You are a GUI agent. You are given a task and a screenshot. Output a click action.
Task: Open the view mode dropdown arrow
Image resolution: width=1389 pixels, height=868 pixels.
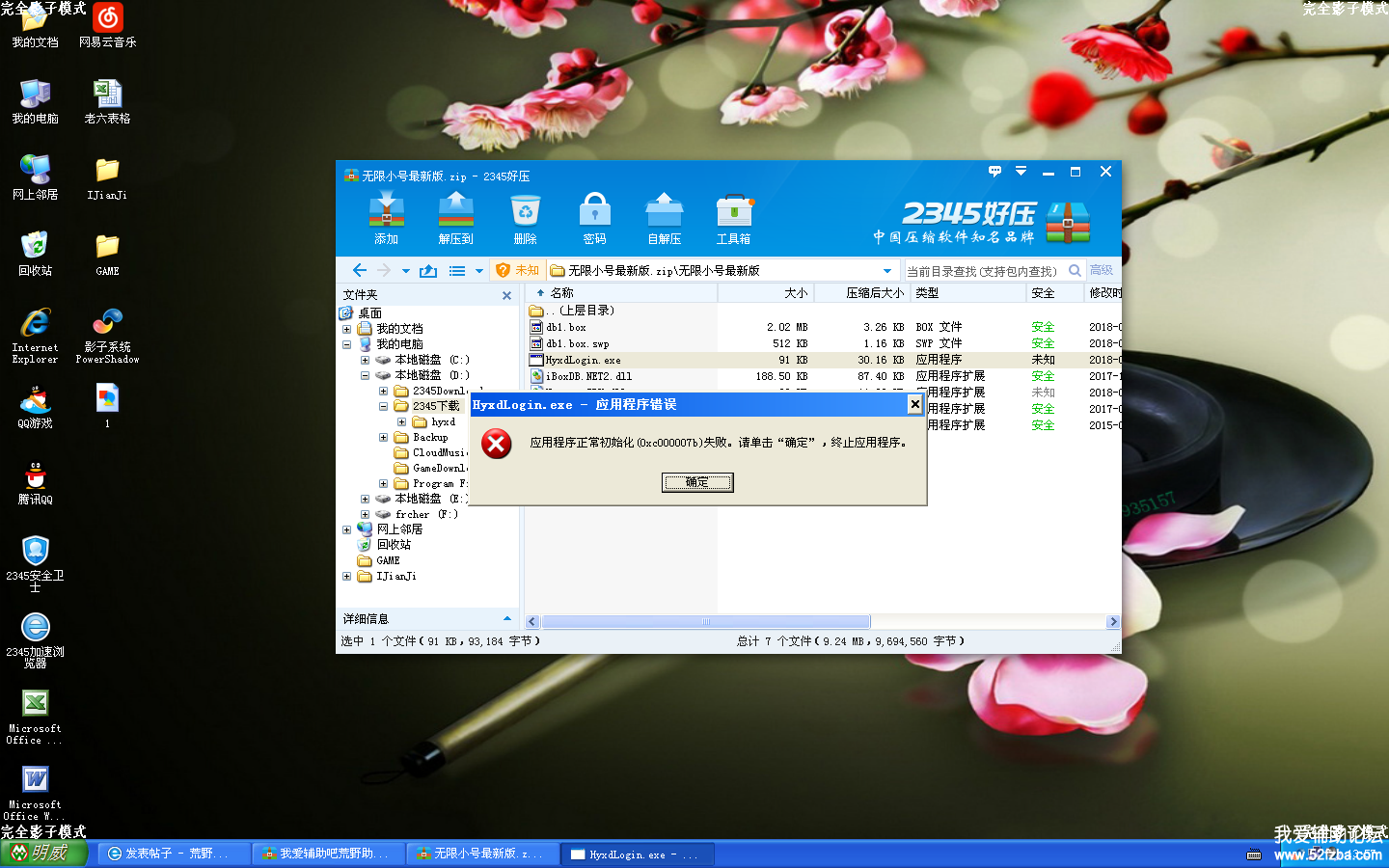tap(478, 272)
